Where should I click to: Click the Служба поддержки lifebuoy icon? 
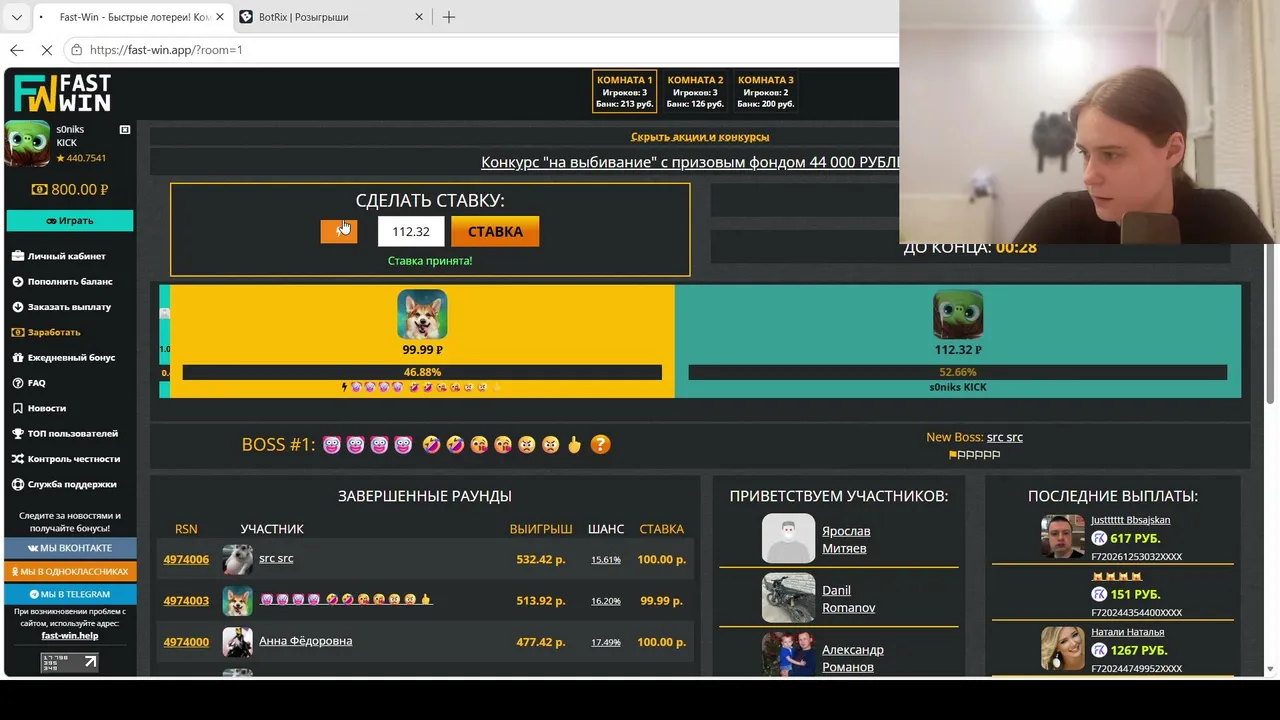(x=18, y=484)
